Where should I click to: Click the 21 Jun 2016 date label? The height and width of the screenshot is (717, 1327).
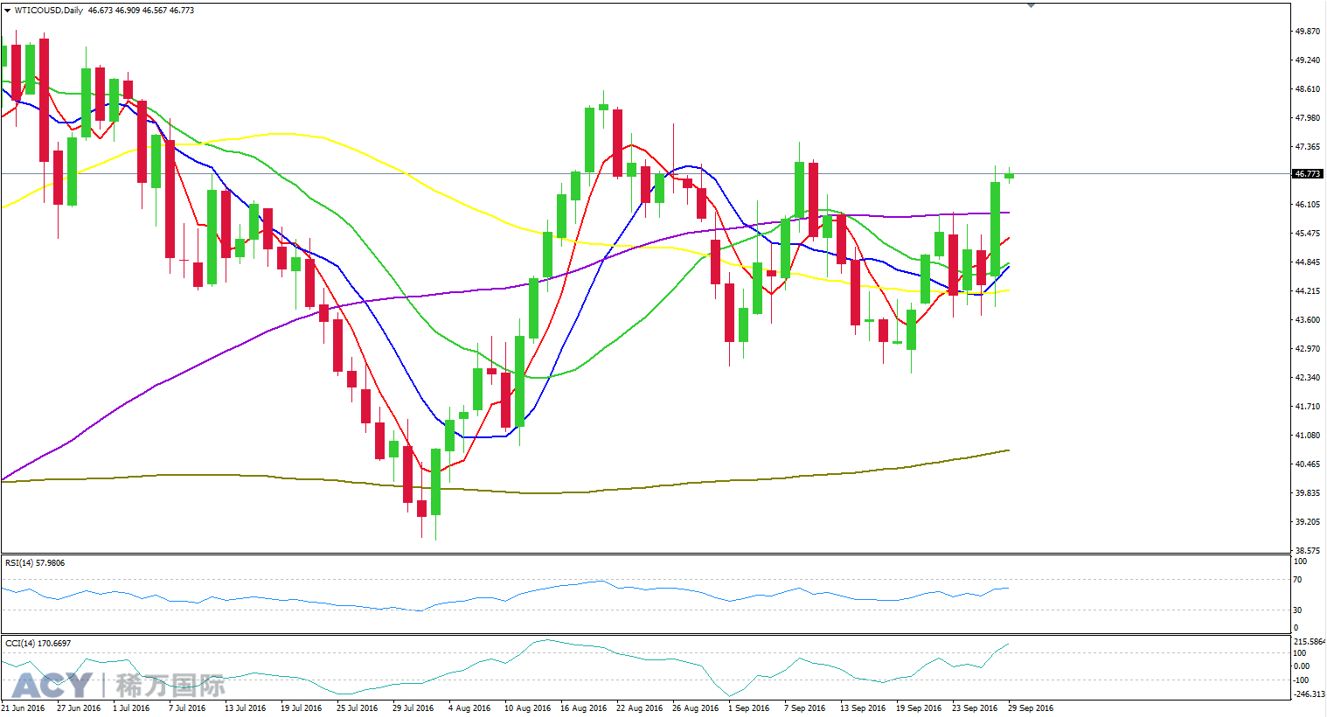point(23,708)
